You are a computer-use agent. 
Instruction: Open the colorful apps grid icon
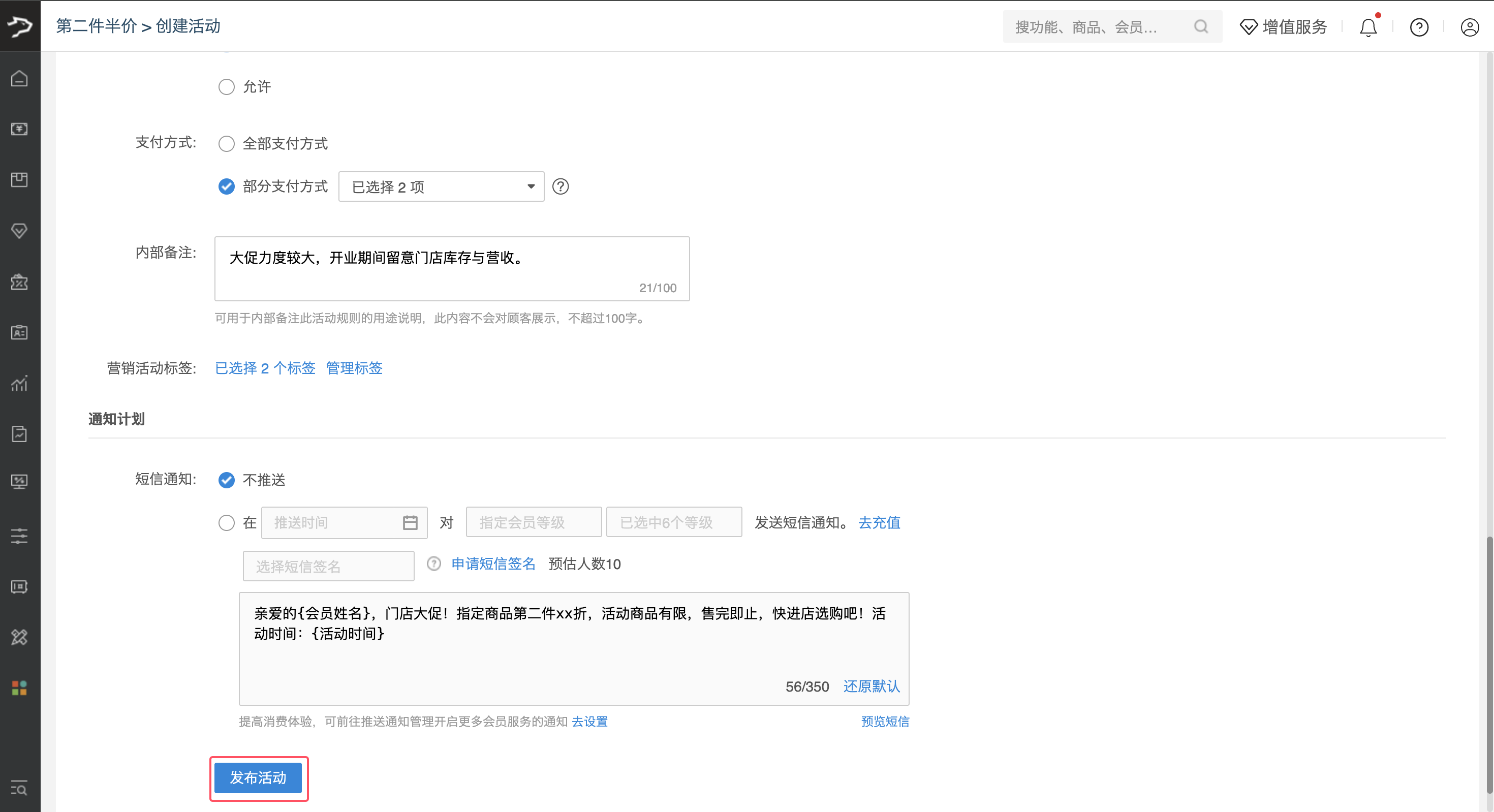[20, 689]
